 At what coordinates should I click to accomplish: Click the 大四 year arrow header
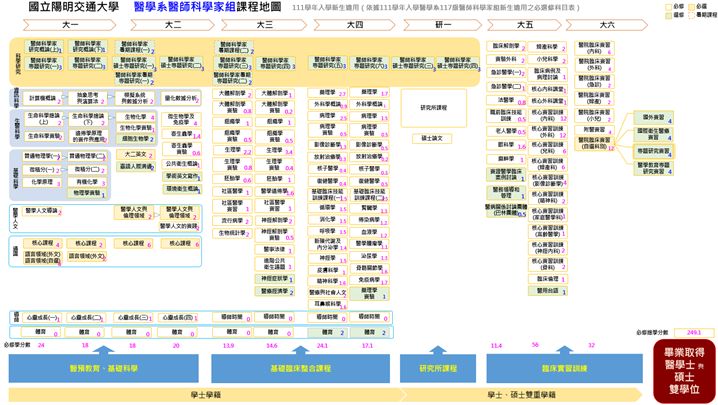coord(354,25)
